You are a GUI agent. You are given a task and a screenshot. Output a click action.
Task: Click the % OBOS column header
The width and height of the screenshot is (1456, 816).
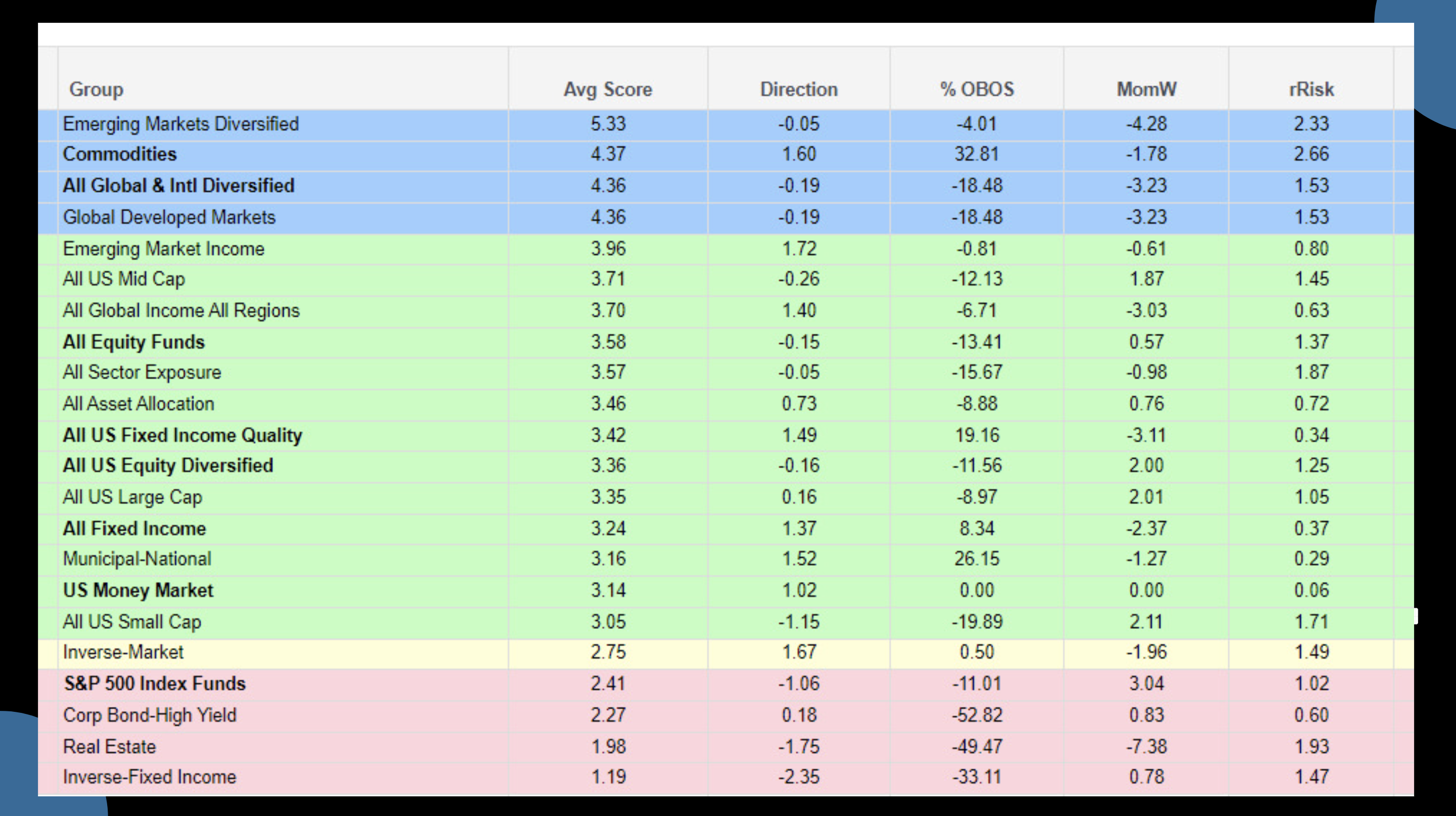click(977, 89)
